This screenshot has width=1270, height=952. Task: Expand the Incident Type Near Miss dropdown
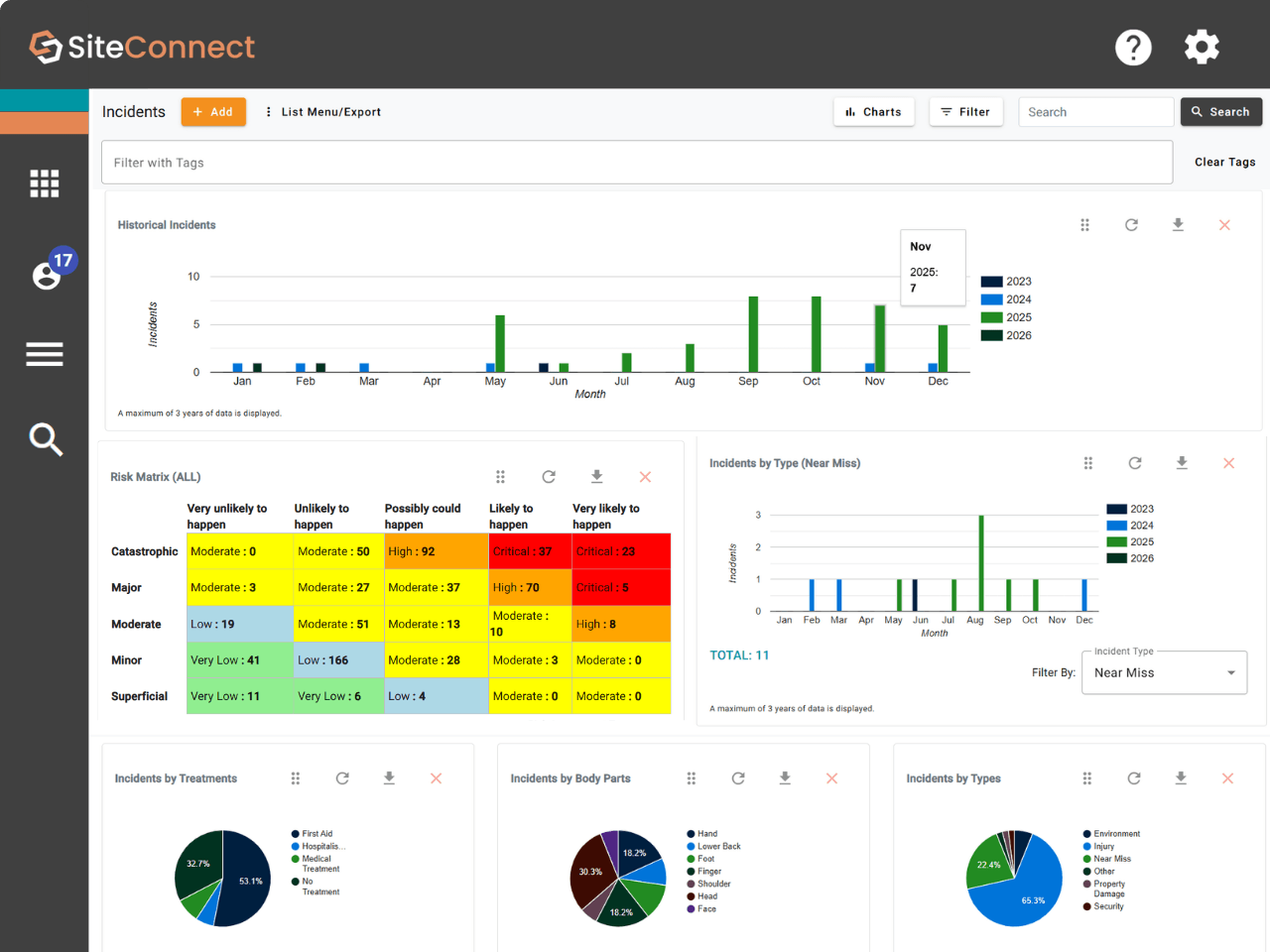pyautogui.click(x=1164, y=673)
